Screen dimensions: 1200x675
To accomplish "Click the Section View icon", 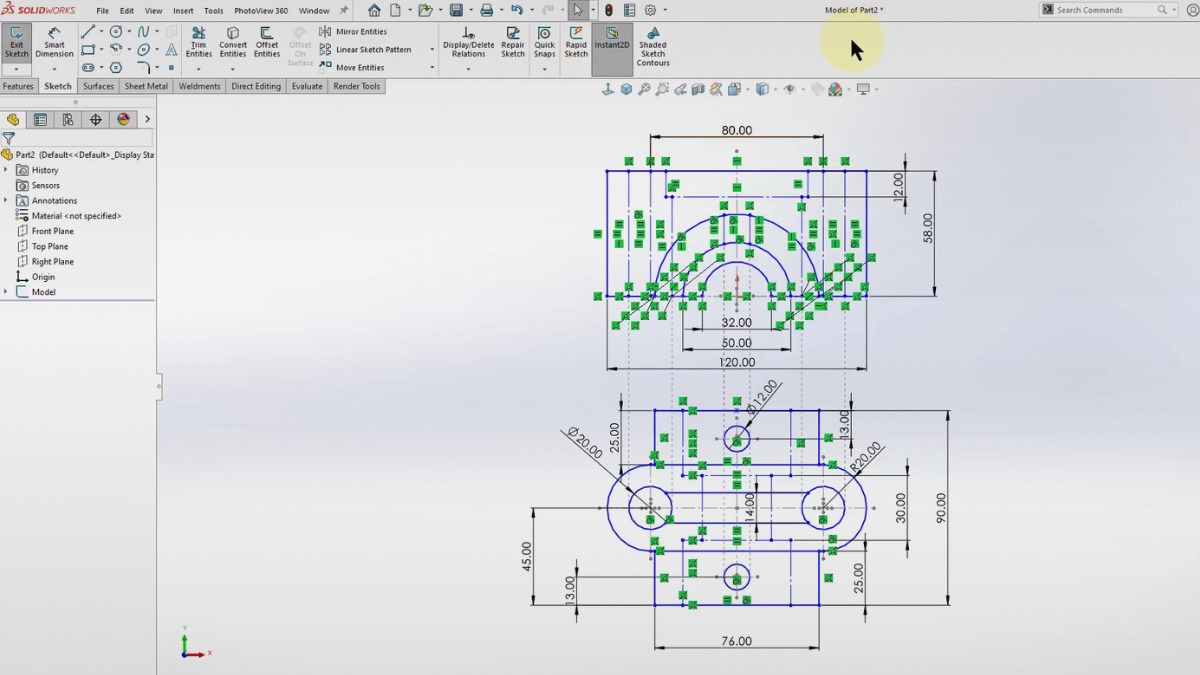I will pyautogui.click(x=699, y=89).
